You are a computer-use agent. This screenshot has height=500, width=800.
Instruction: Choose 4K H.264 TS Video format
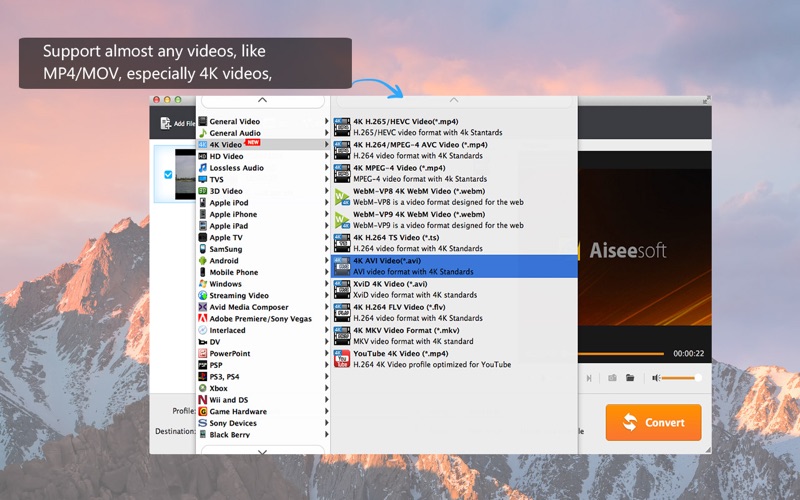(454, 243)
